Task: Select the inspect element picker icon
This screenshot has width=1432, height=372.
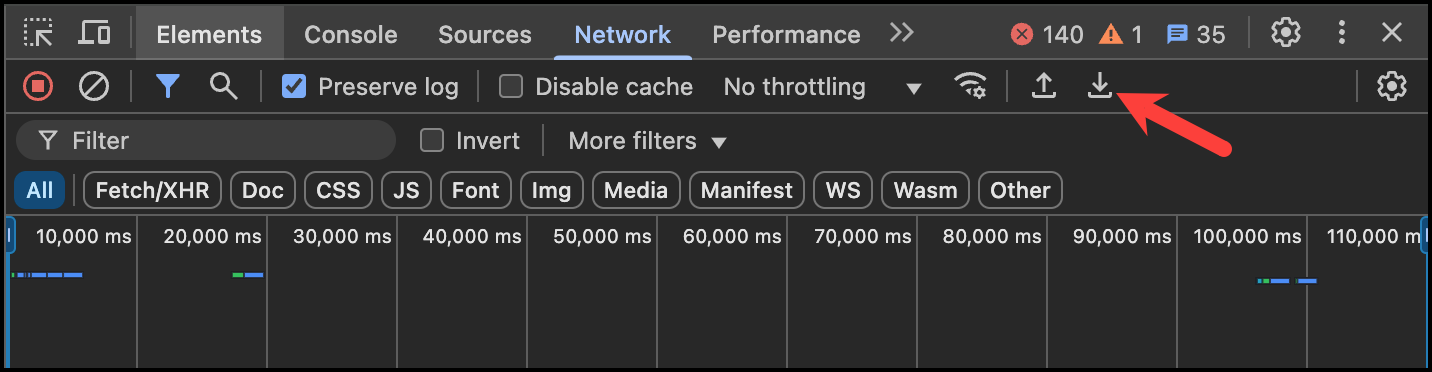Action: click(x=38, y=33)
